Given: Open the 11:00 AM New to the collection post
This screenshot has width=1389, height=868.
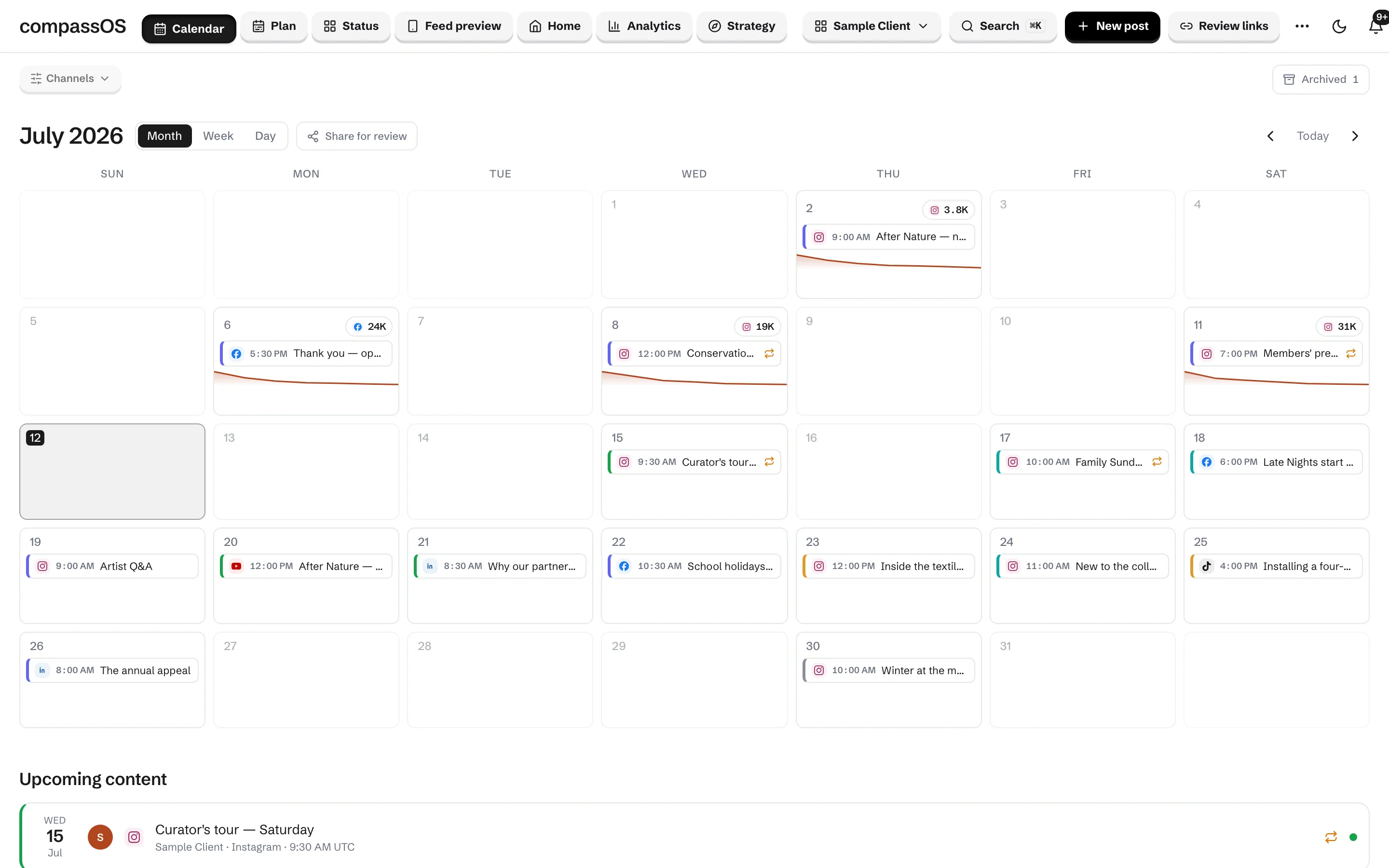Looking at the screenshot, I should pyautogui.click(x=1082, y=567).
